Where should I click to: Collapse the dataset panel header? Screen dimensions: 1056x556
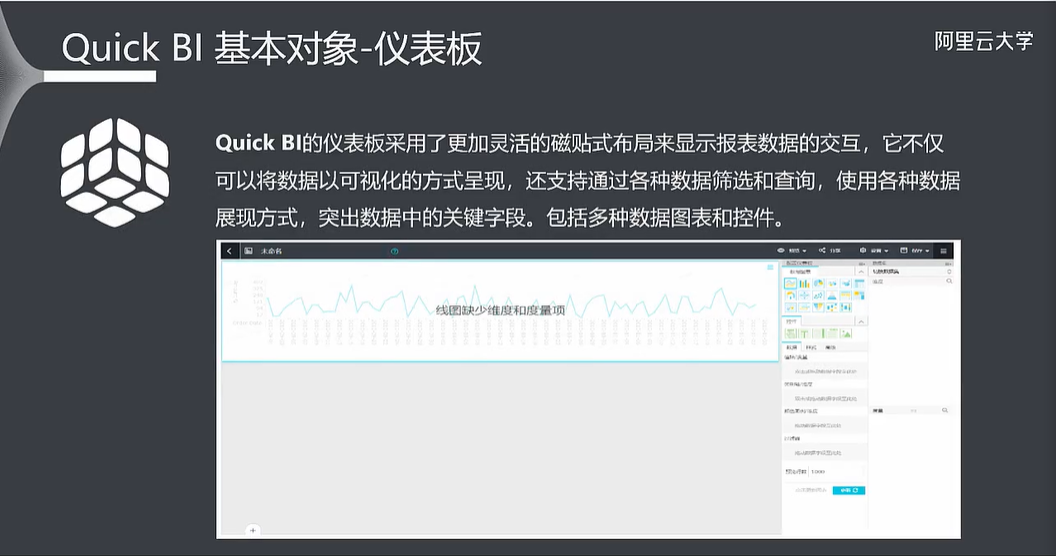pyautogui.click(x=948, y=263)
